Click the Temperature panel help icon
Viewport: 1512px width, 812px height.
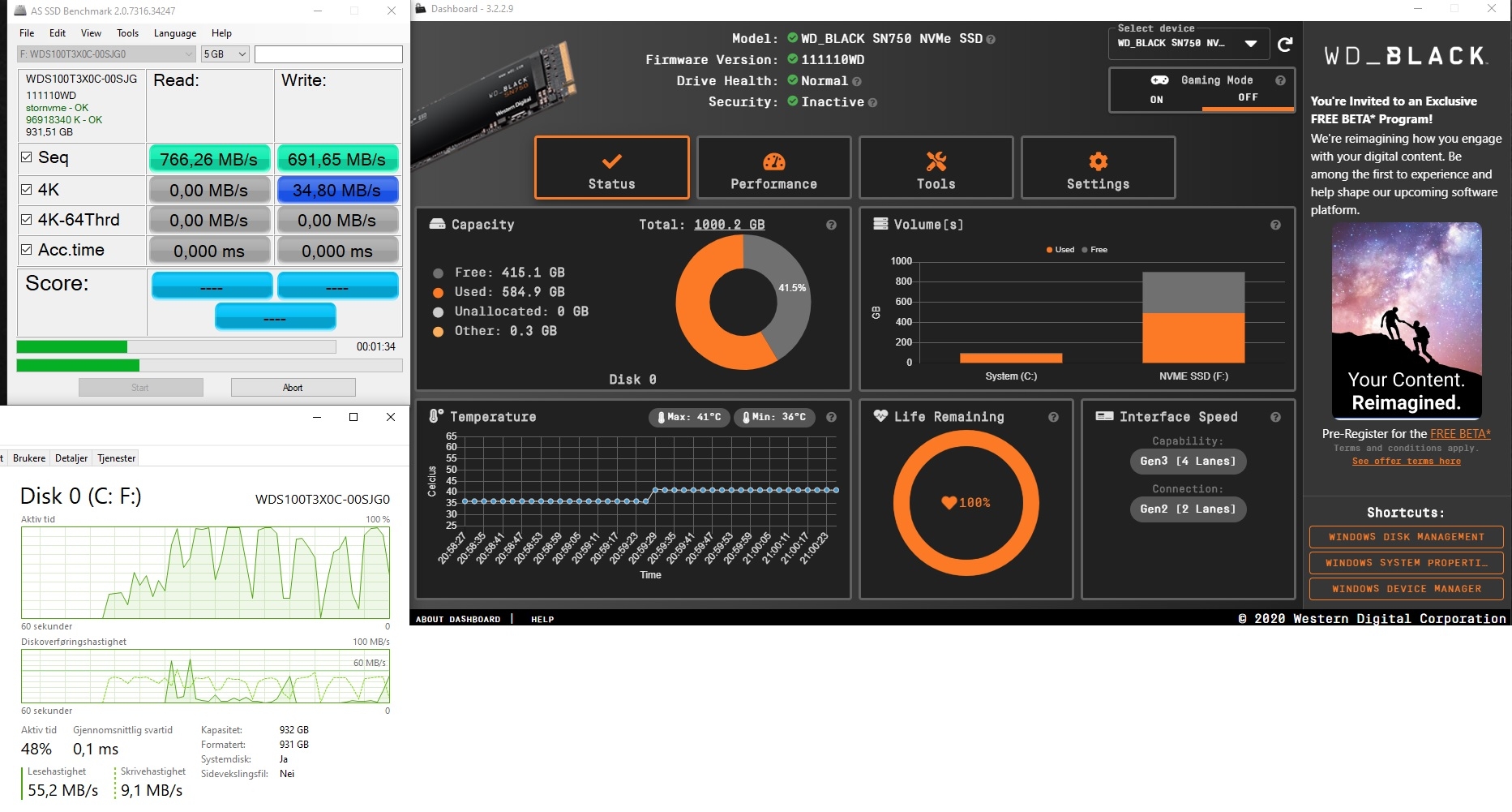831,417
